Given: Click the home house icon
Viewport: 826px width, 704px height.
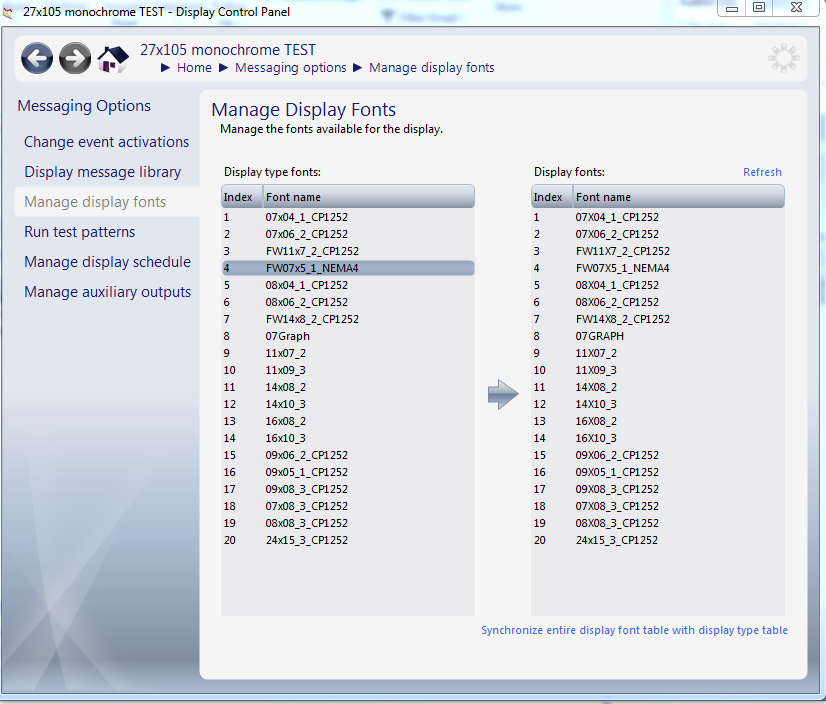Looking at the screenshot, I should click(x=113, y=59).
